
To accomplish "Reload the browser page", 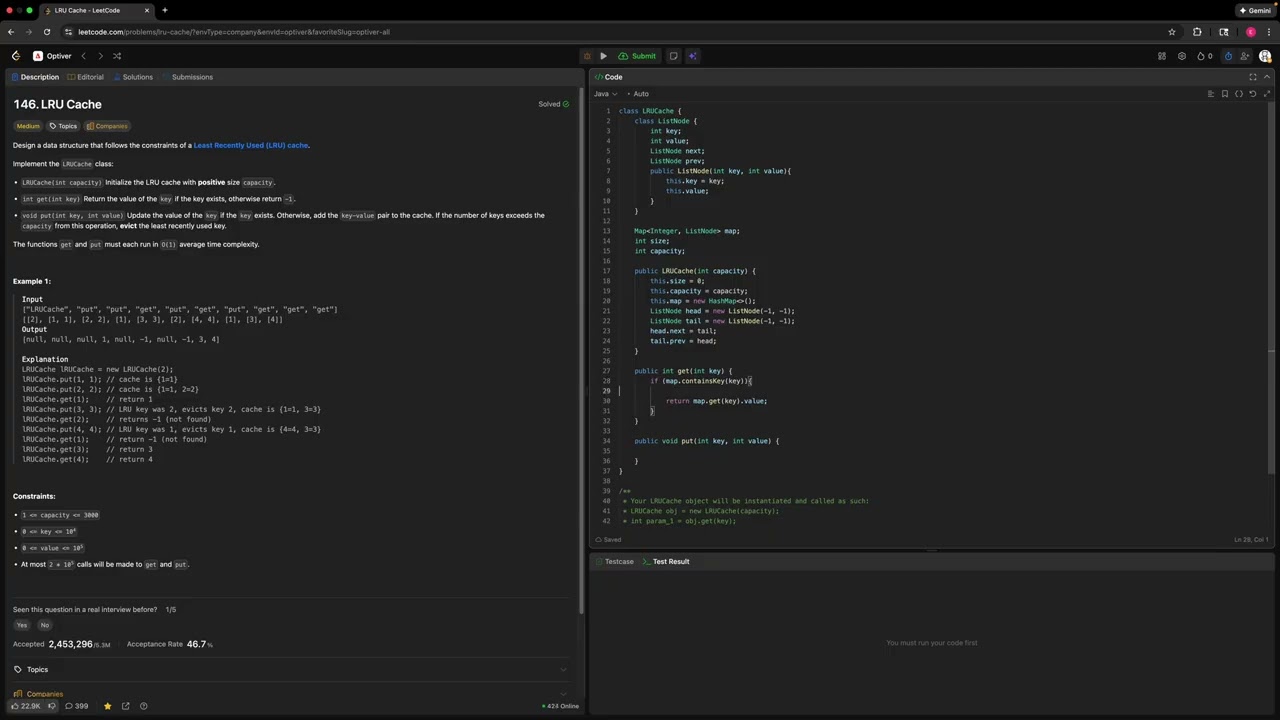I will click(x=46, y=32).
